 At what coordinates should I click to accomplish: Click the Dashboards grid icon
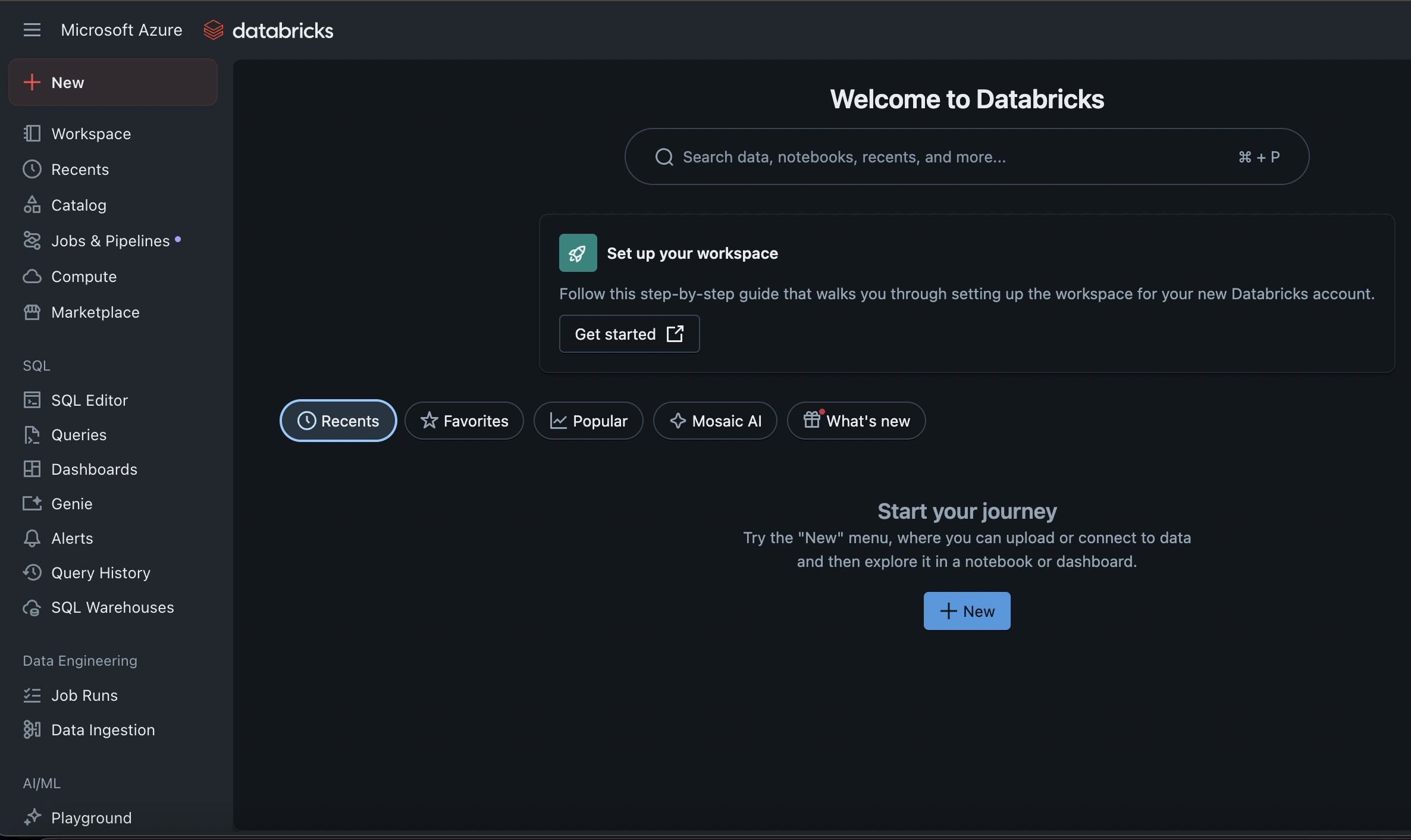pos(32,469)
